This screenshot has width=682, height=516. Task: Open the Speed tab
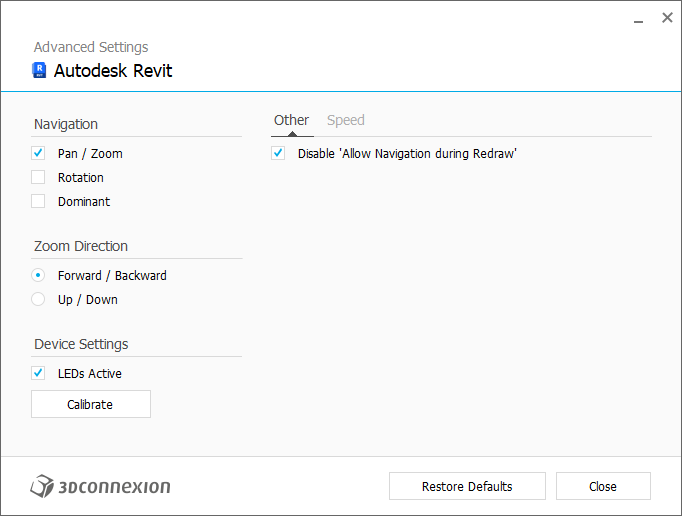(346, 120)
